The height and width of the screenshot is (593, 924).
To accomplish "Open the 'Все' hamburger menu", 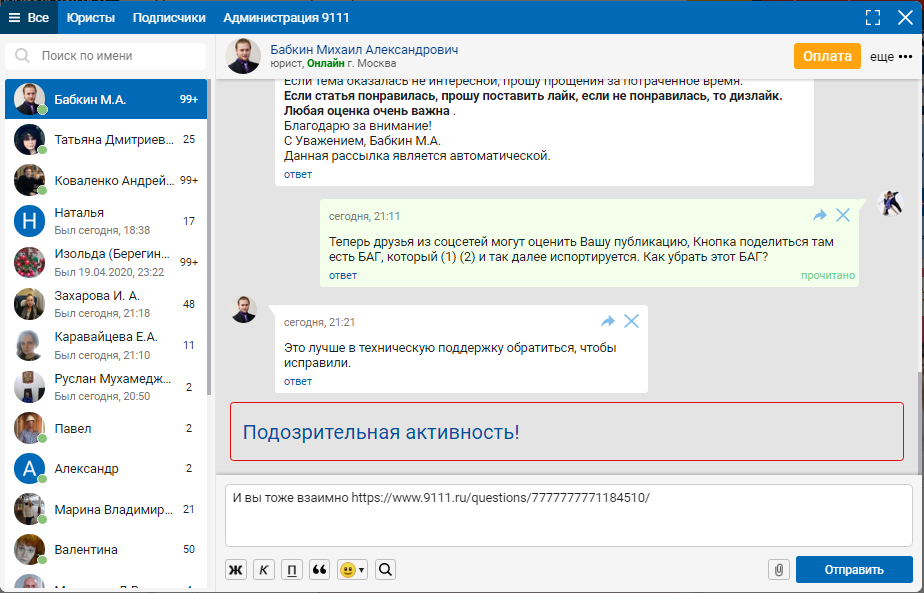I will (x=28, y=17).
